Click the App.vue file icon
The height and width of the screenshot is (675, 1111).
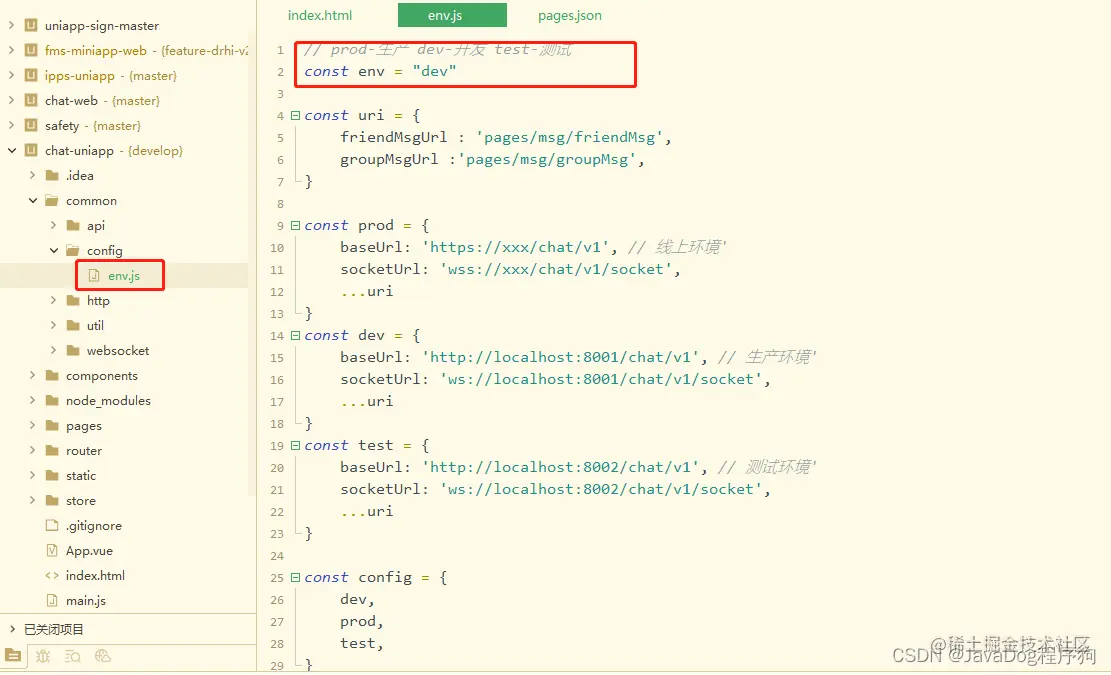[x=52, y=550]
